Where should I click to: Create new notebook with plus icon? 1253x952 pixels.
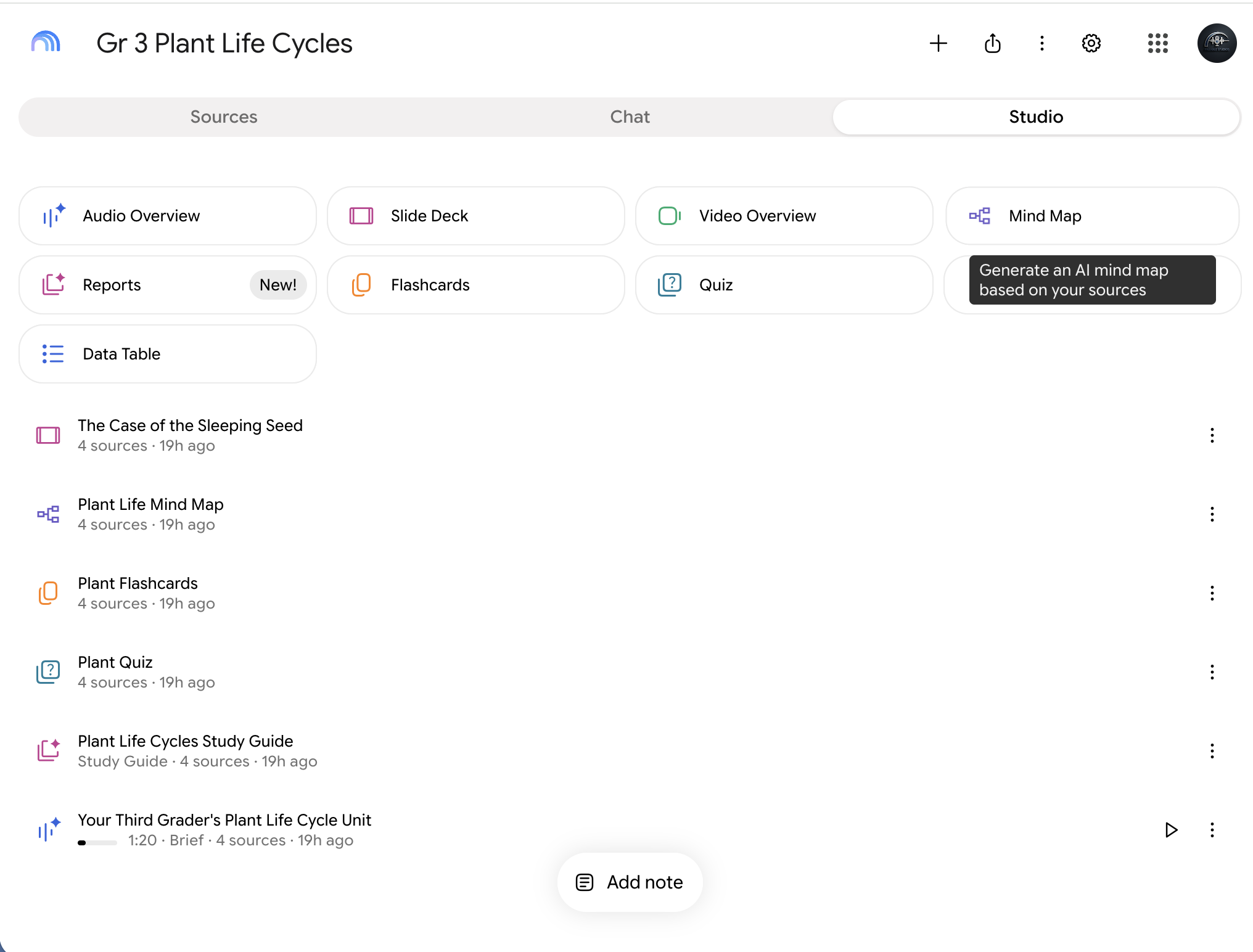click(938, 43)
